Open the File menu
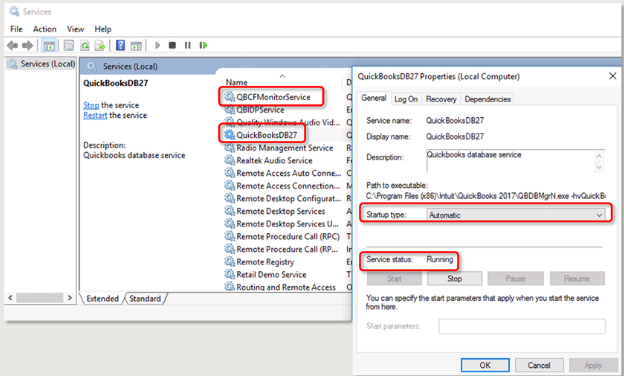 click(x=16, y=29)
